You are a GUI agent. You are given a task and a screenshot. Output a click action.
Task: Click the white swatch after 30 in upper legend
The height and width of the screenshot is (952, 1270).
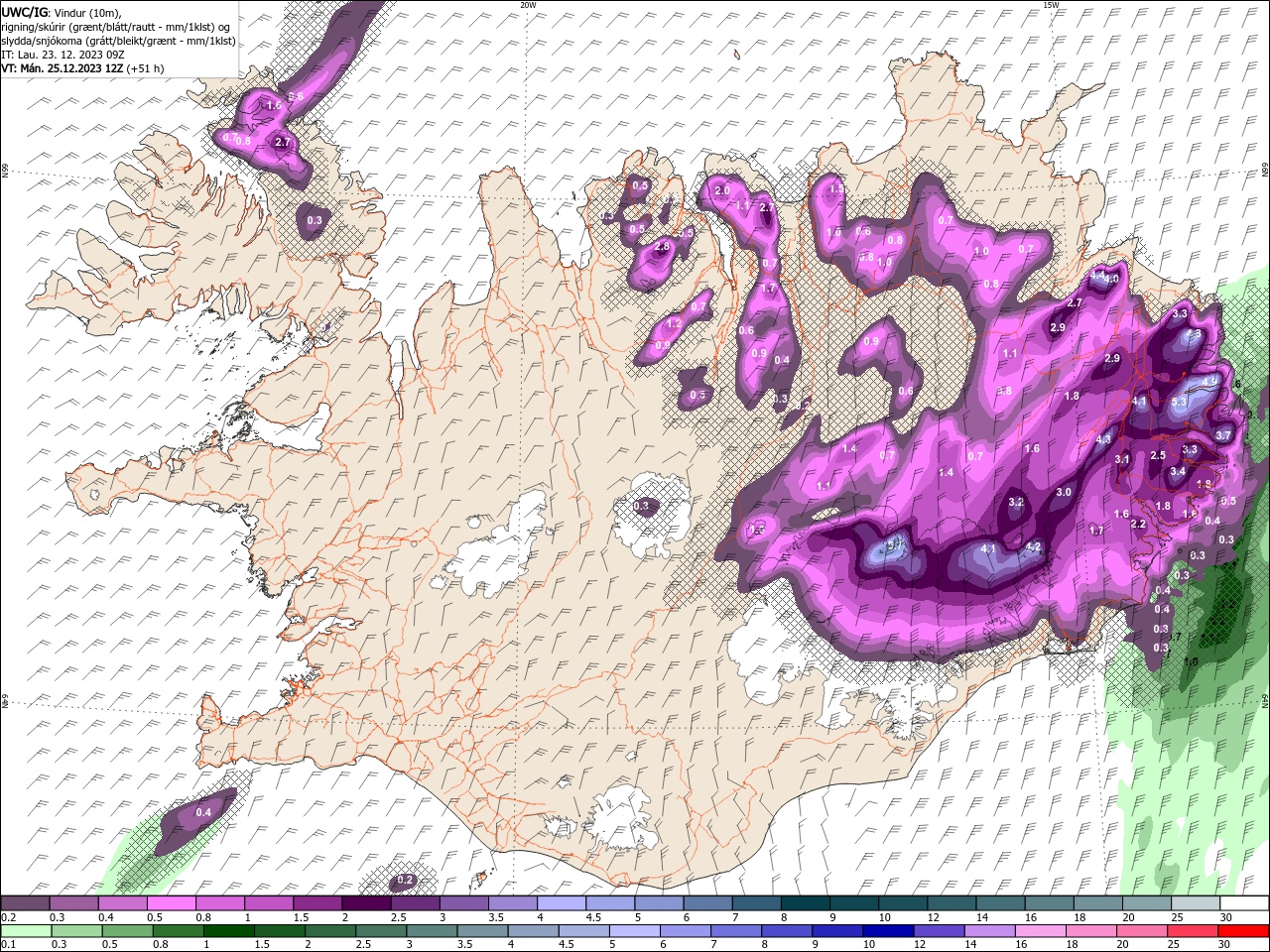coord(1244,903)
